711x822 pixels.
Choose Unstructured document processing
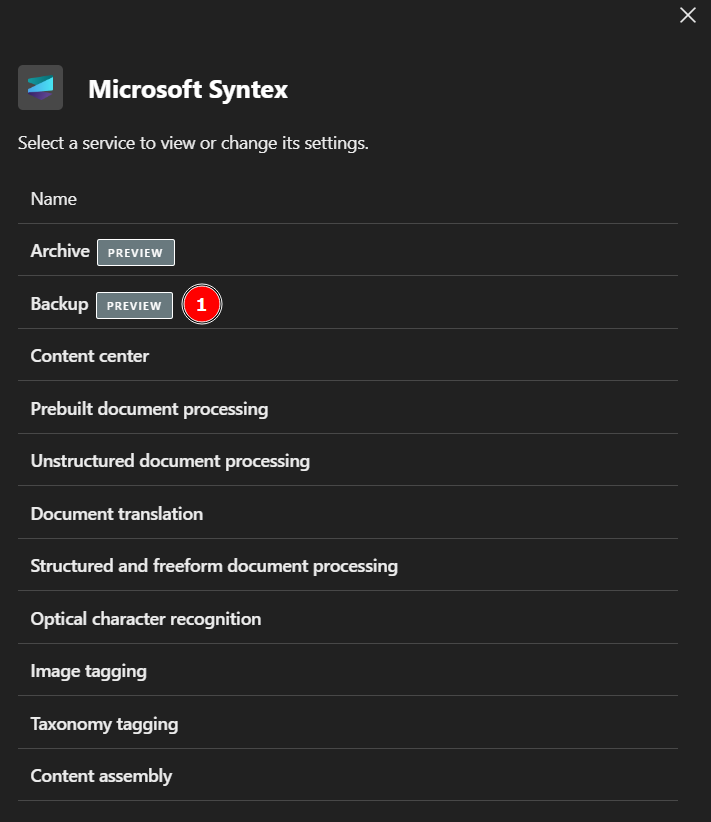point(170,461)
